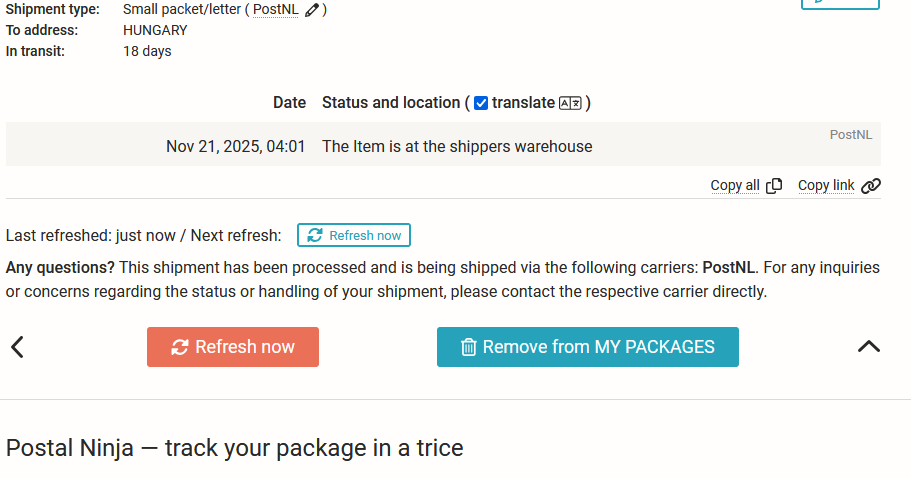Click the gray PostNL label in the status row
911x478 pixels.
click(x=852, y=134)
